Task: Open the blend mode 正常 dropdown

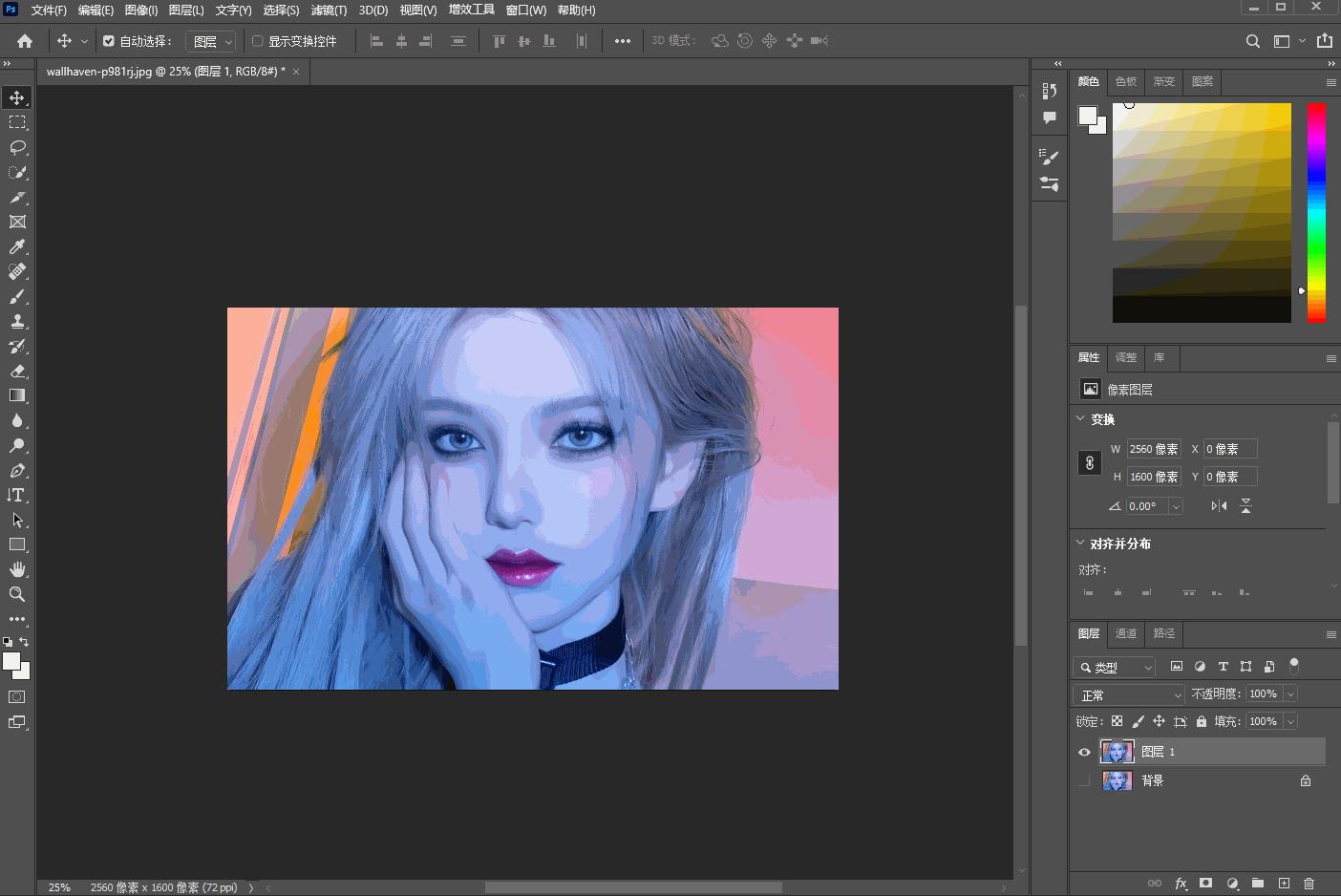Action: (x=1129, y=694)
